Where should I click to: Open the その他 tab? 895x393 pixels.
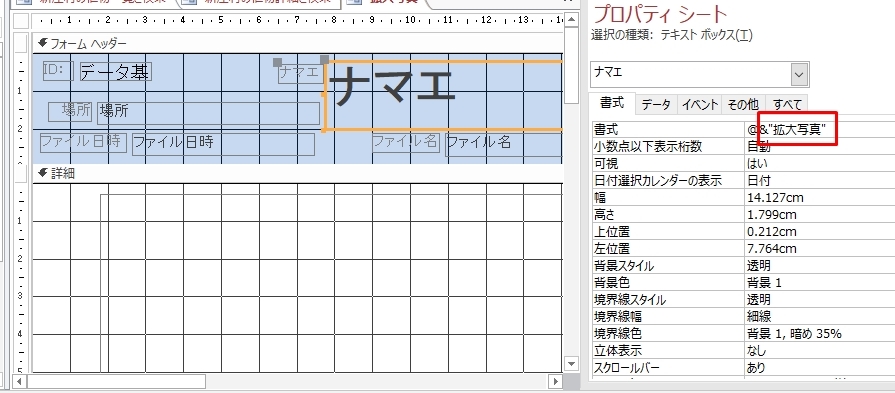point(743,104)
